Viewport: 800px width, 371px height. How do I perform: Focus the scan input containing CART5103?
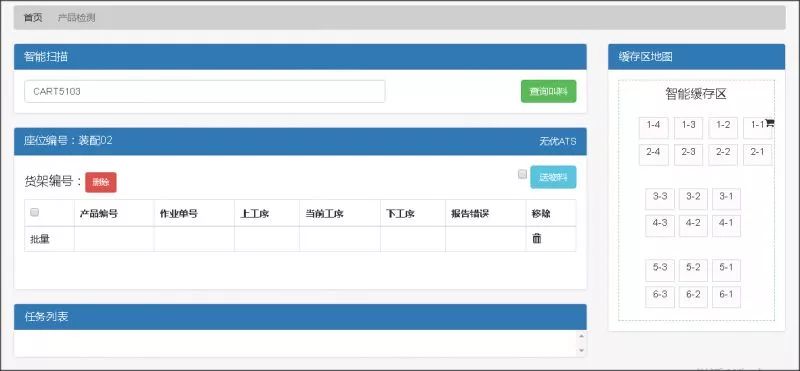point(205,91)
